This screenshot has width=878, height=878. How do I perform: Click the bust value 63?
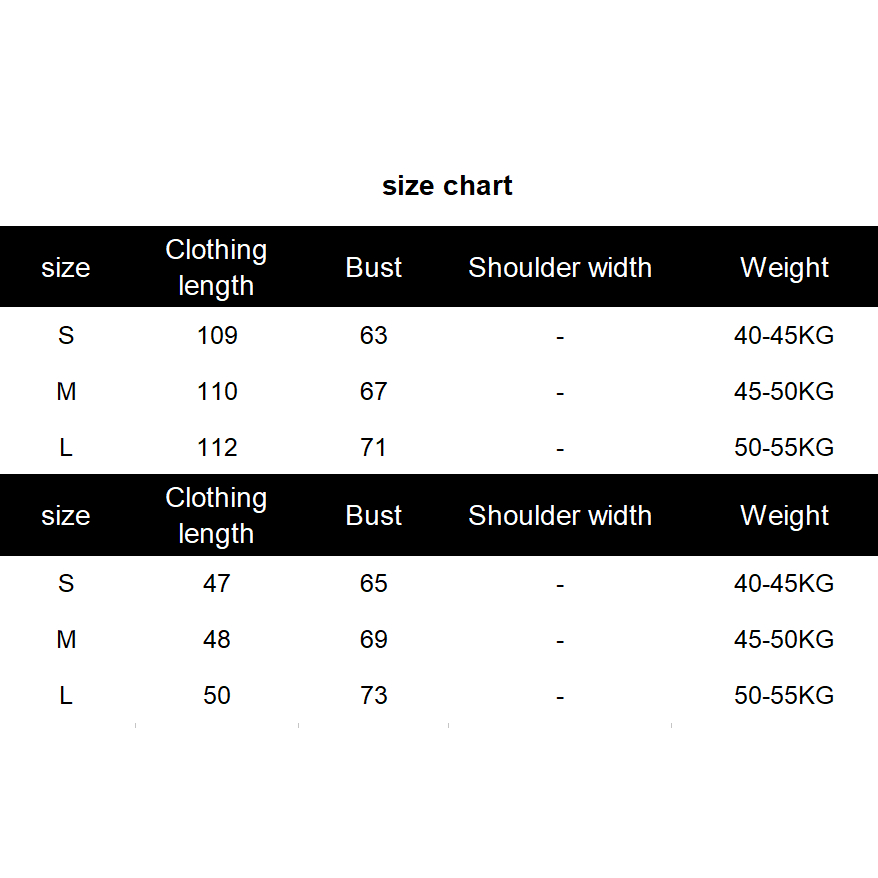(x=373, y=335)
